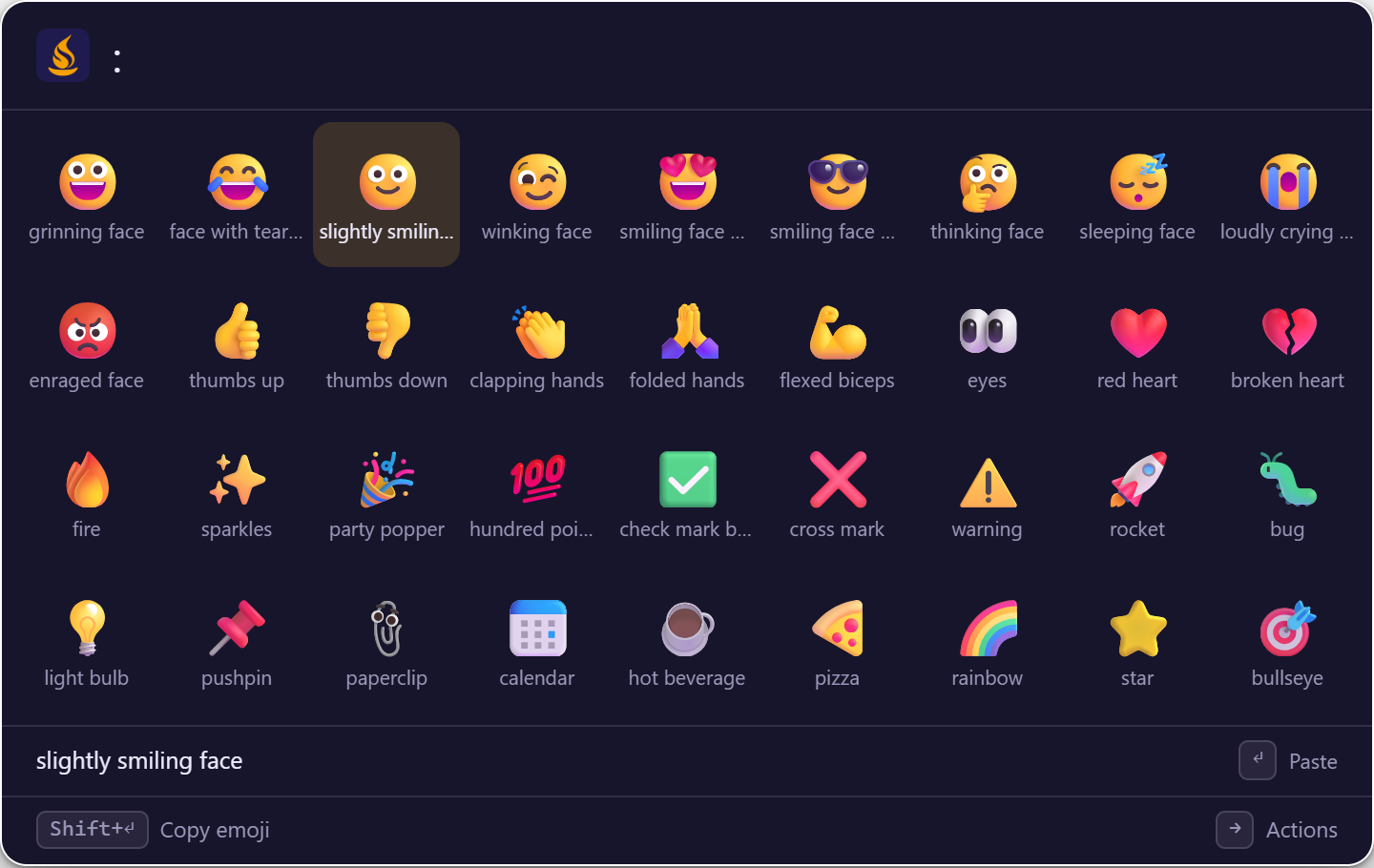
Task: Pick the green check mark button emoji
Action: (687, 492)
